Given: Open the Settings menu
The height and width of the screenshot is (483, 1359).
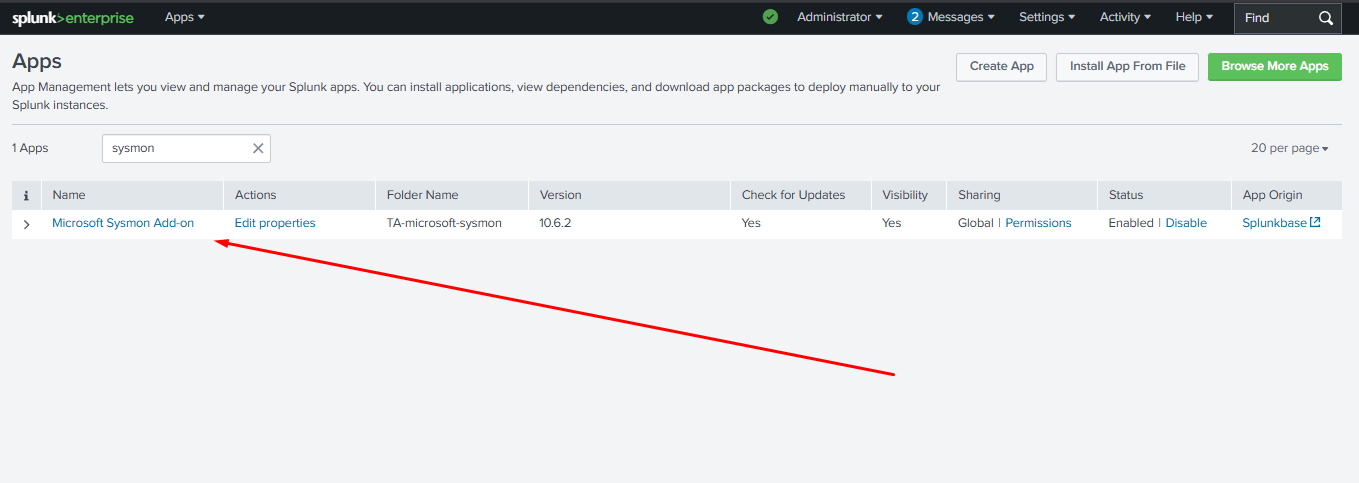Looking at the screenshot, I should coord(1047,17).
